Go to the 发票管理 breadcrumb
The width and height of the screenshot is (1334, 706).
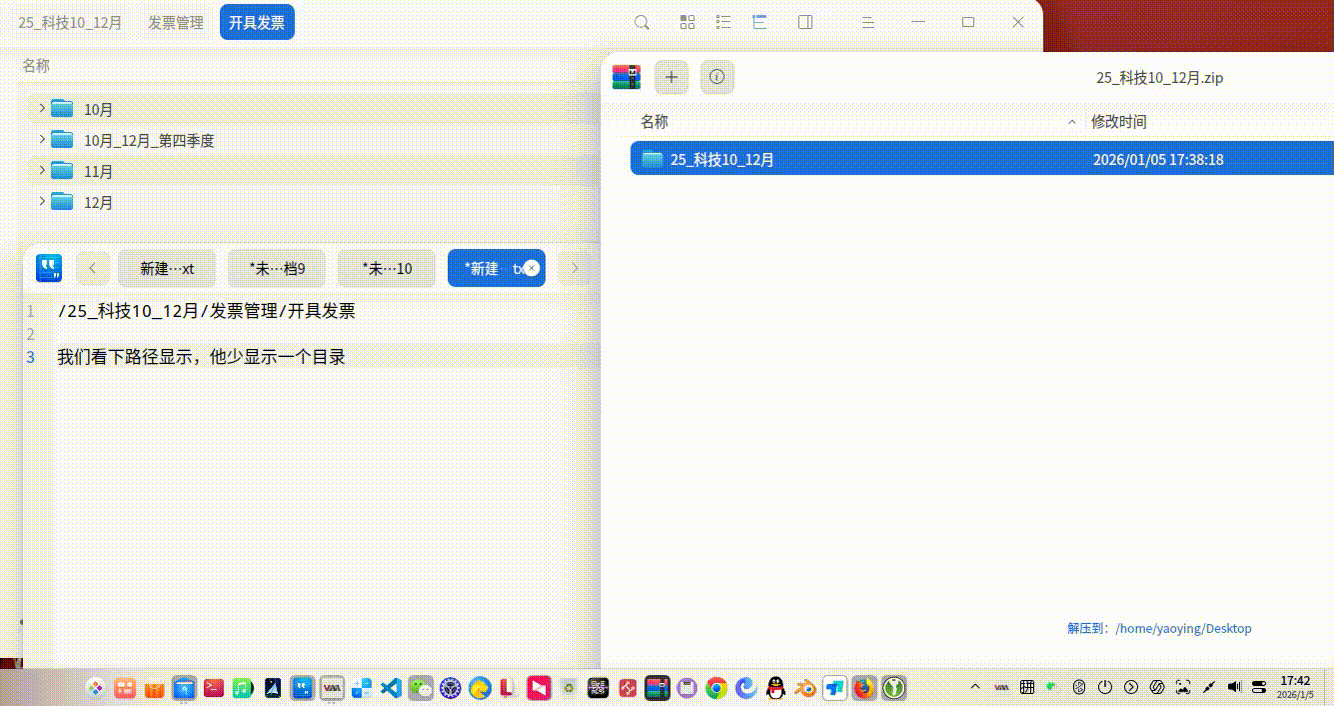tap(175, 22)
